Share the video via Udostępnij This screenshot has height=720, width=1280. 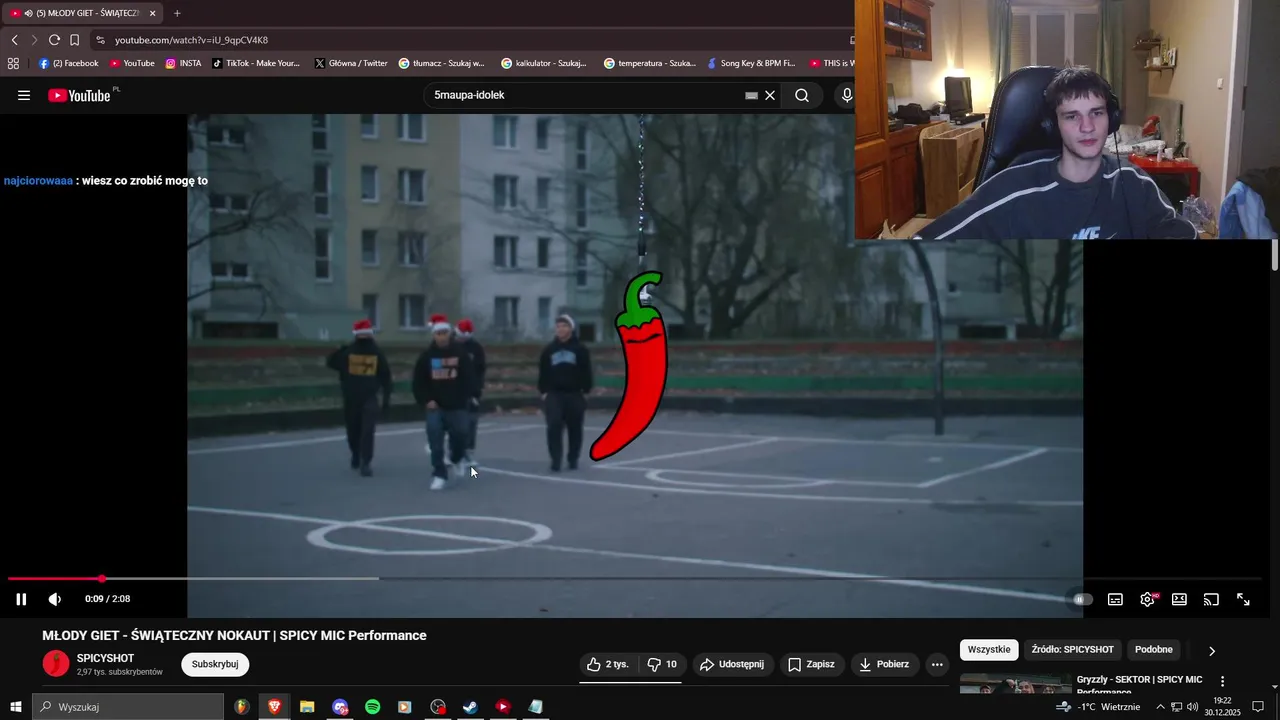[x=732, y=664]
